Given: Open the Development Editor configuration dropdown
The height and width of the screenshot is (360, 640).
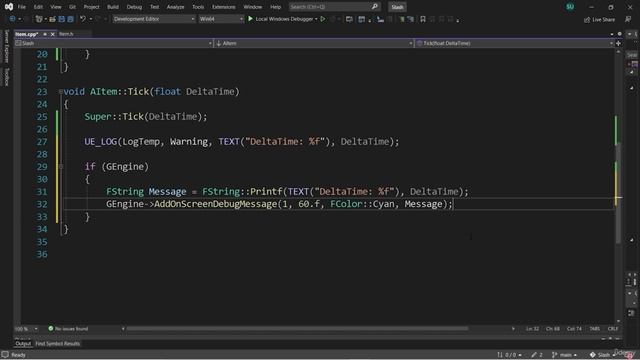Looking at the screenshot, I should click(154, 19).
